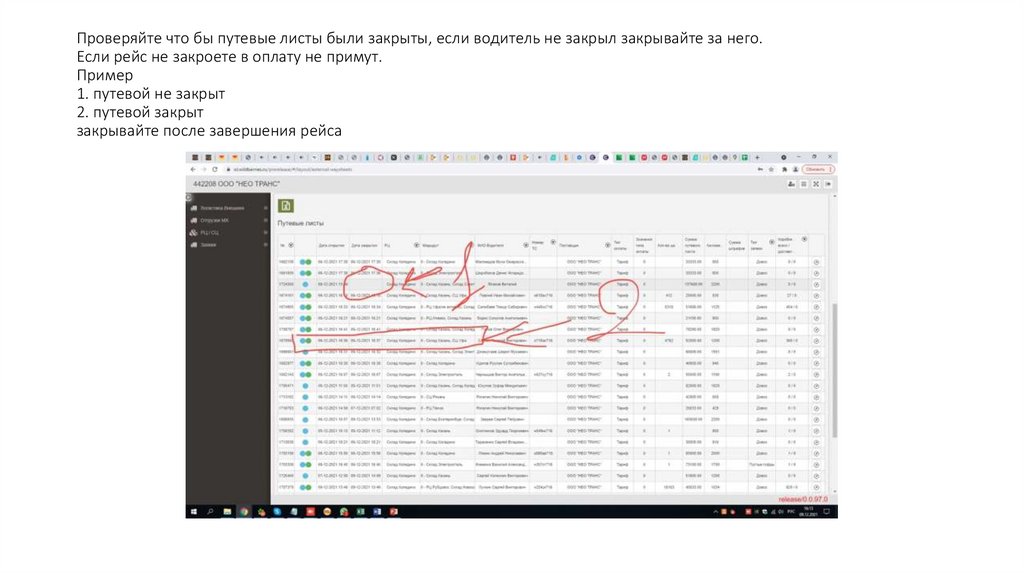
Task: Open Заявки in the sidebar
Action: point(208,245)
